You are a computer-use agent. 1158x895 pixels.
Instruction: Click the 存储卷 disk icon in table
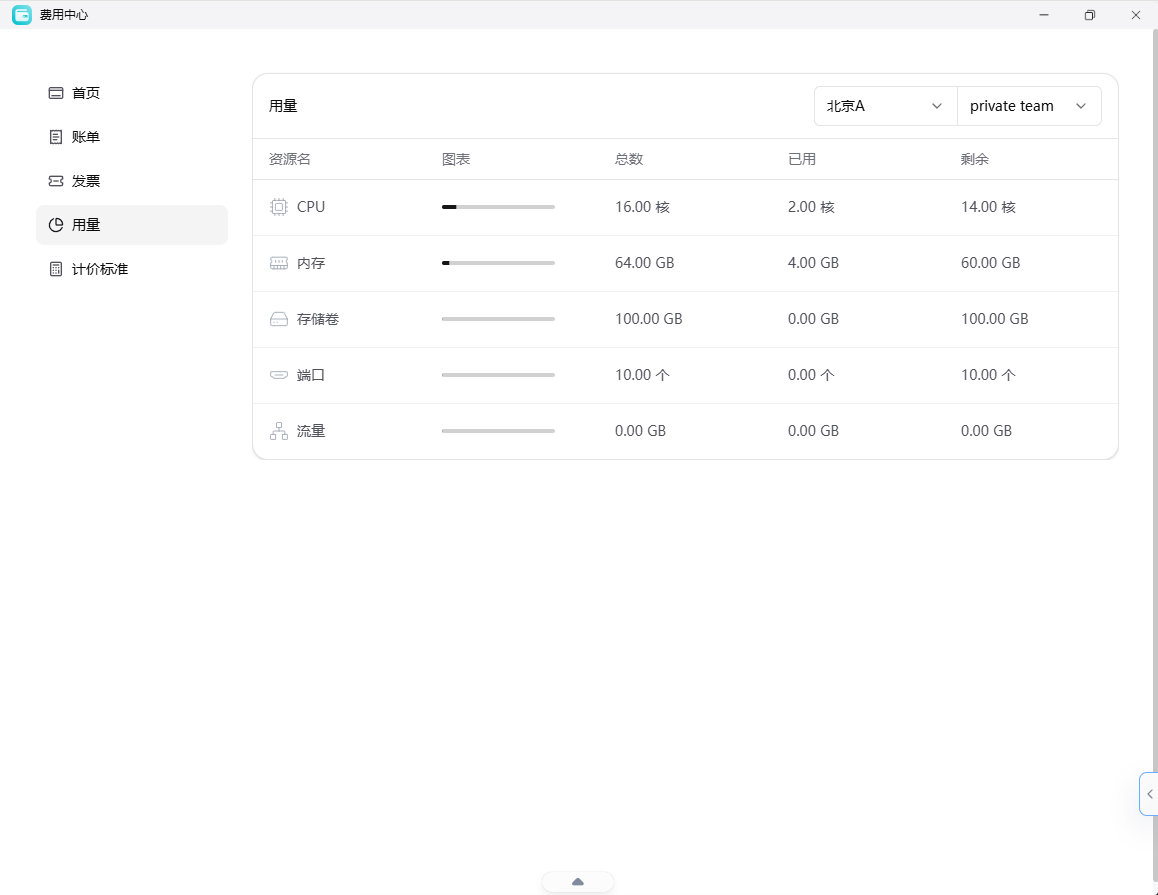pyautogui.click(x=278, y=319)
